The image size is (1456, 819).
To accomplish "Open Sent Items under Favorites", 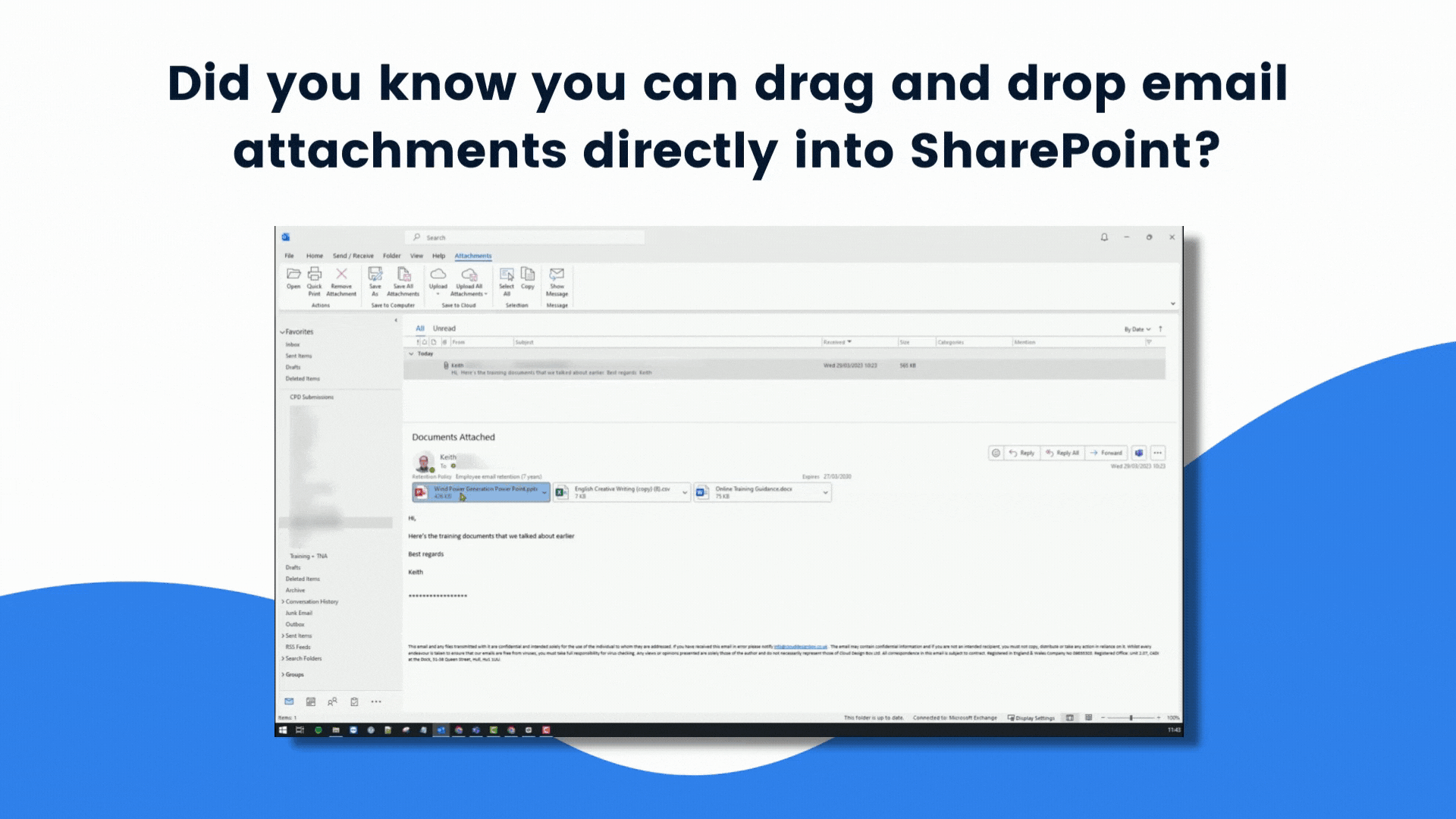I will (x=299, y=356).
